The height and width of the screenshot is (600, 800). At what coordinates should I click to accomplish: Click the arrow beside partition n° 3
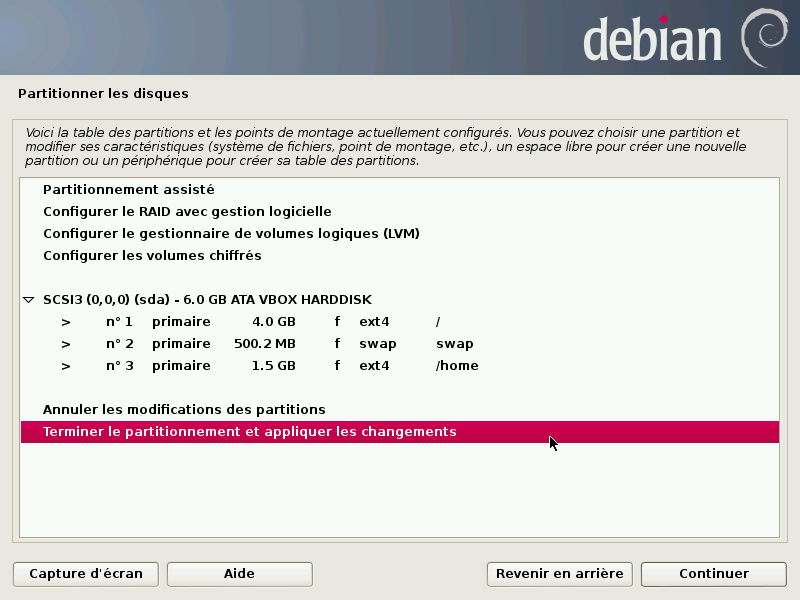66,366
